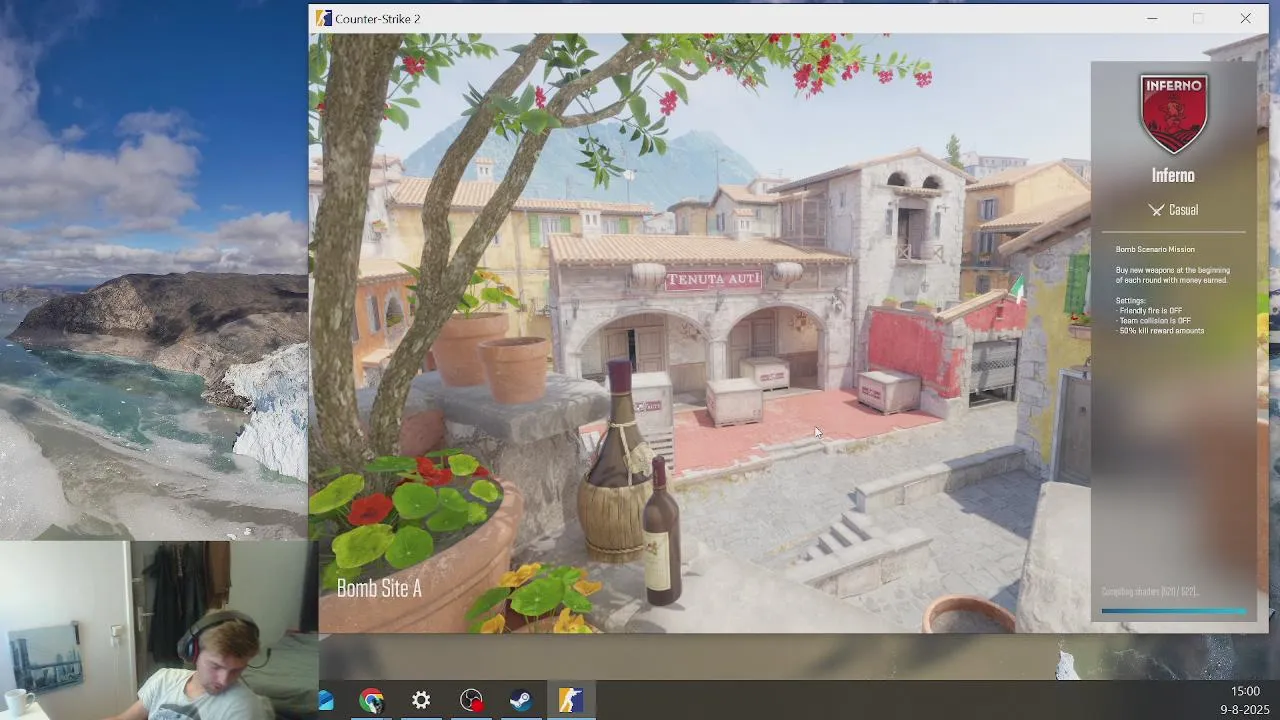Open the Settings gear in the taskbar
Screen dimensions: 1280x720
click(x=421, y=701)
